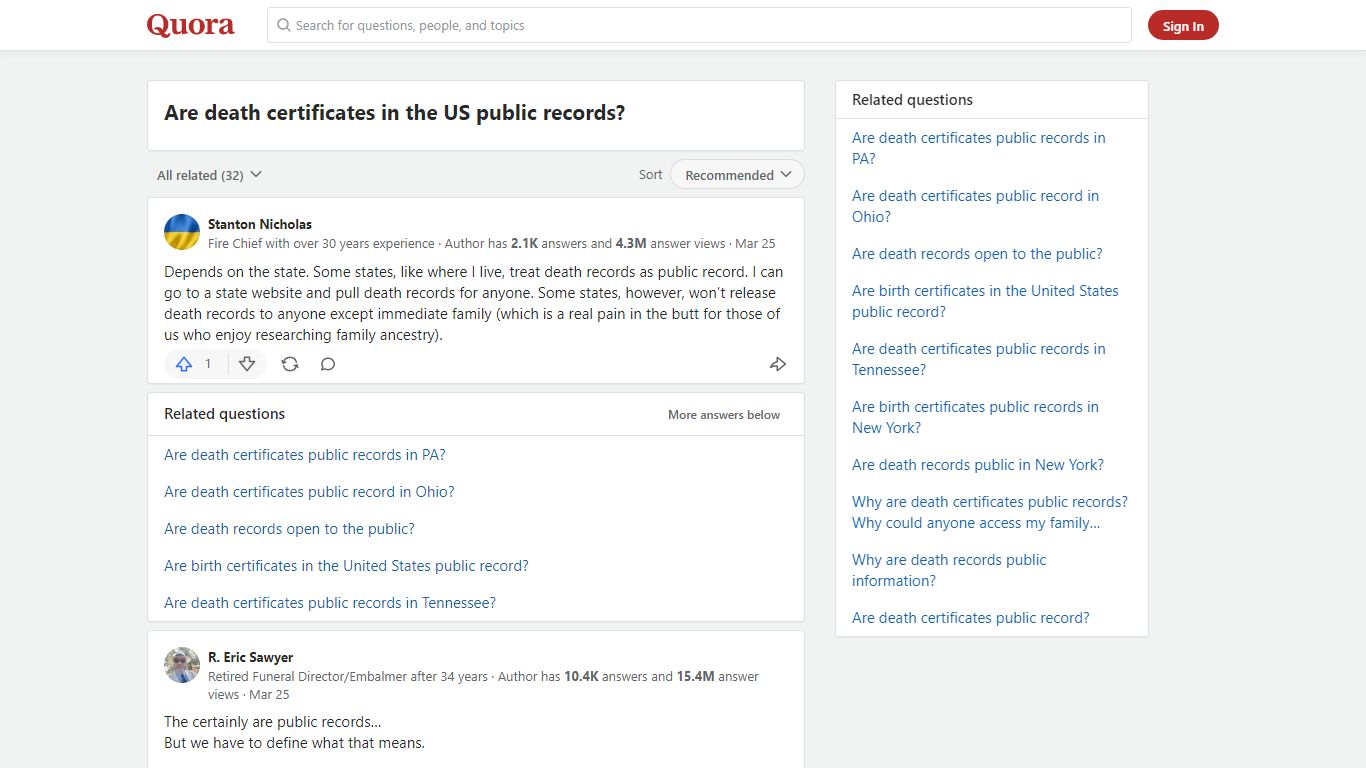The image size is (1366, 768).
Task: Open sidebar link about death certificates in PA
Action: tap(979, 148)
